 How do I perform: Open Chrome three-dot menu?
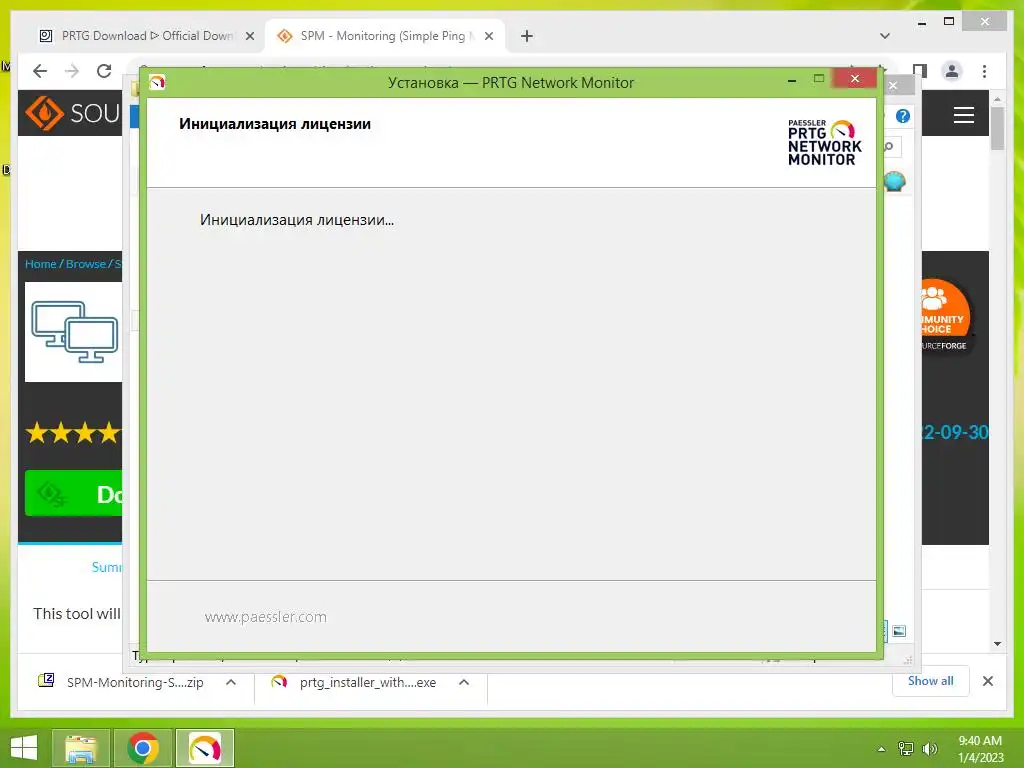tap(984, 71)
